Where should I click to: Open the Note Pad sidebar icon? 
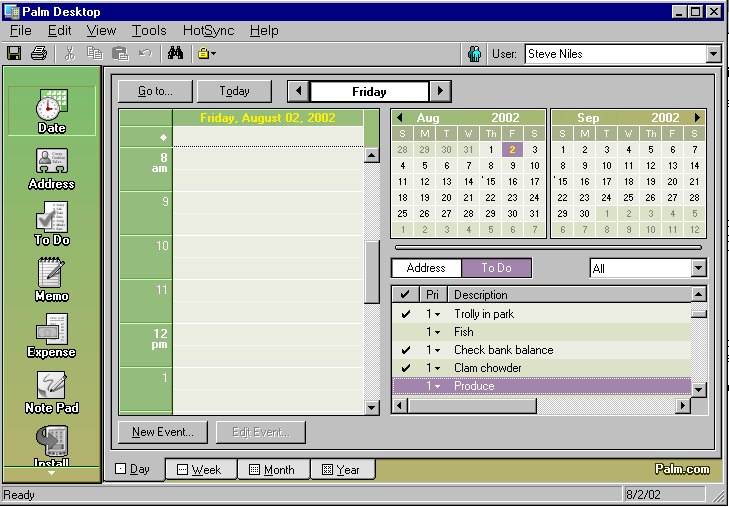(x=52, y=393)
